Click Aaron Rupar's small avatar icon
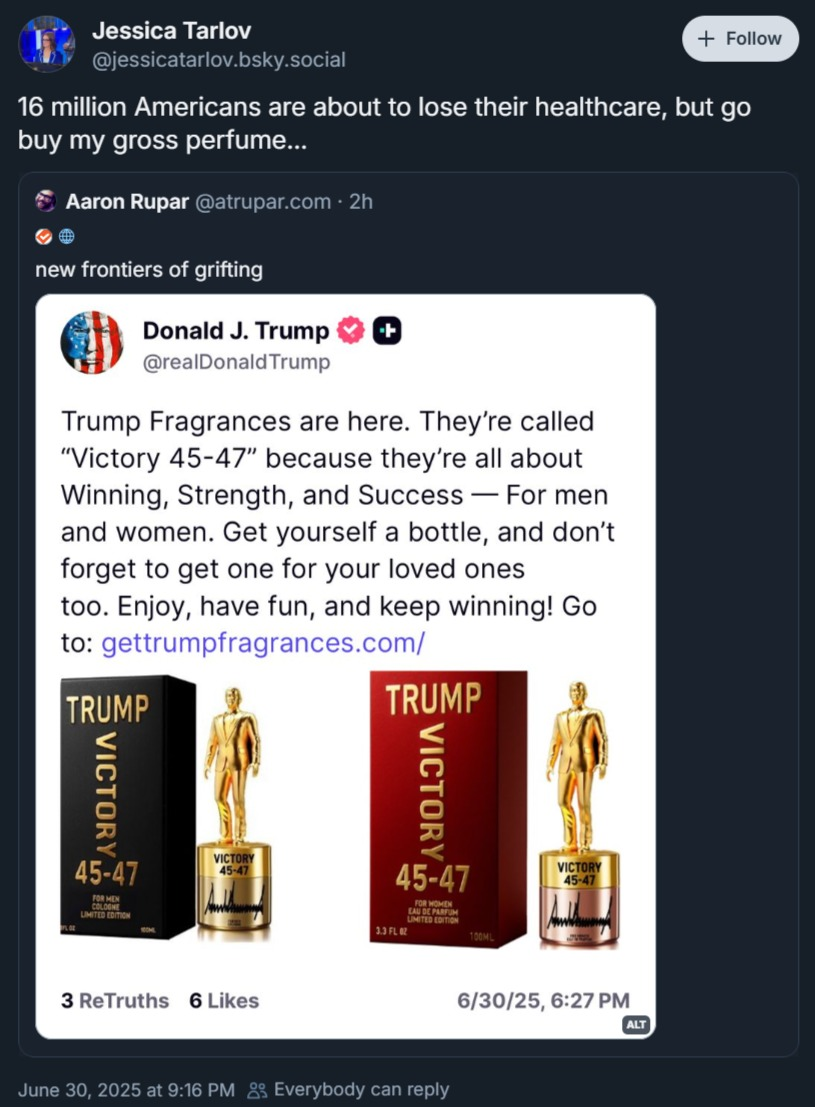815x1107 pixels. [x=45, y=202]
